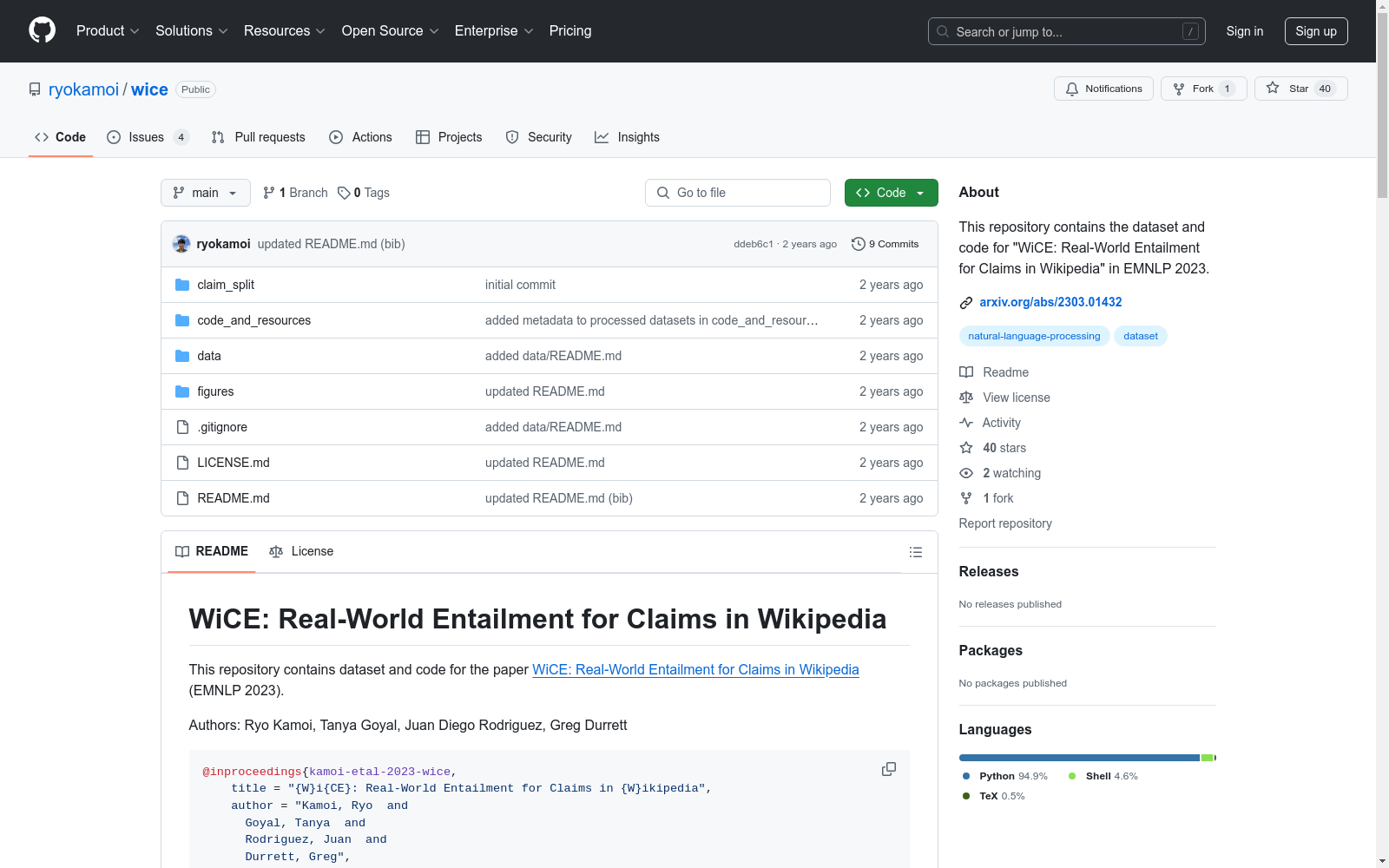Click the ryokamoi user avatar

pyautogui.click(x=181, y=244)
